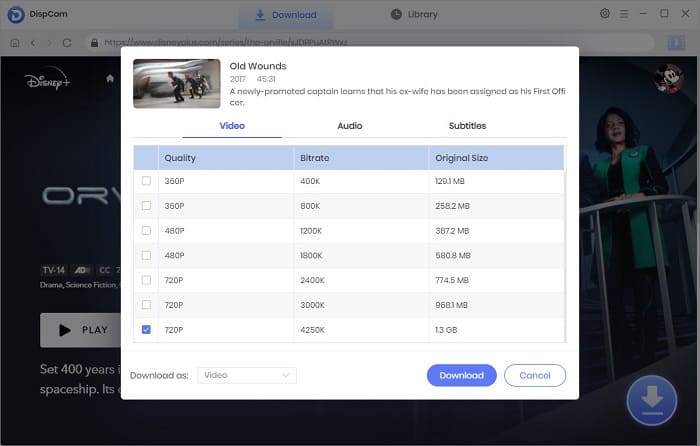Click the 45:31 duration text
This screenshot has height=446, width=700.
tap(266, 79)
